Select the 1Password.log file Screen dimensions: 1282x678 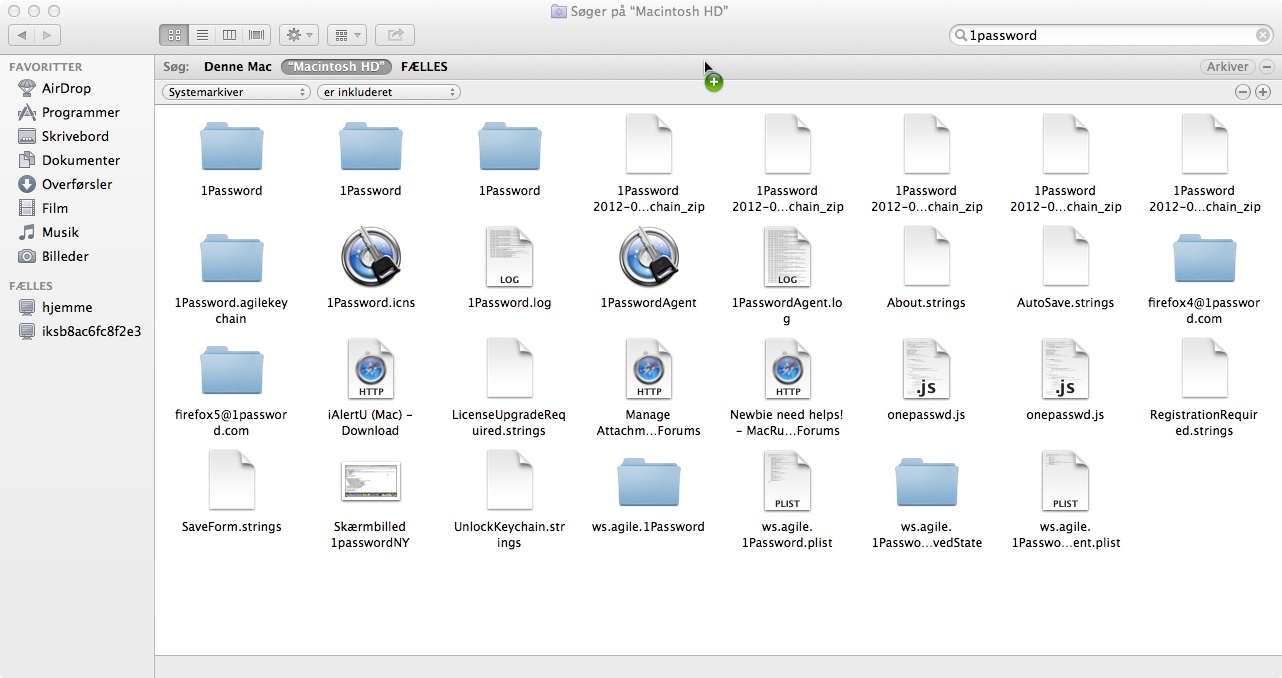pyautogui.click(x=510, y=259)
